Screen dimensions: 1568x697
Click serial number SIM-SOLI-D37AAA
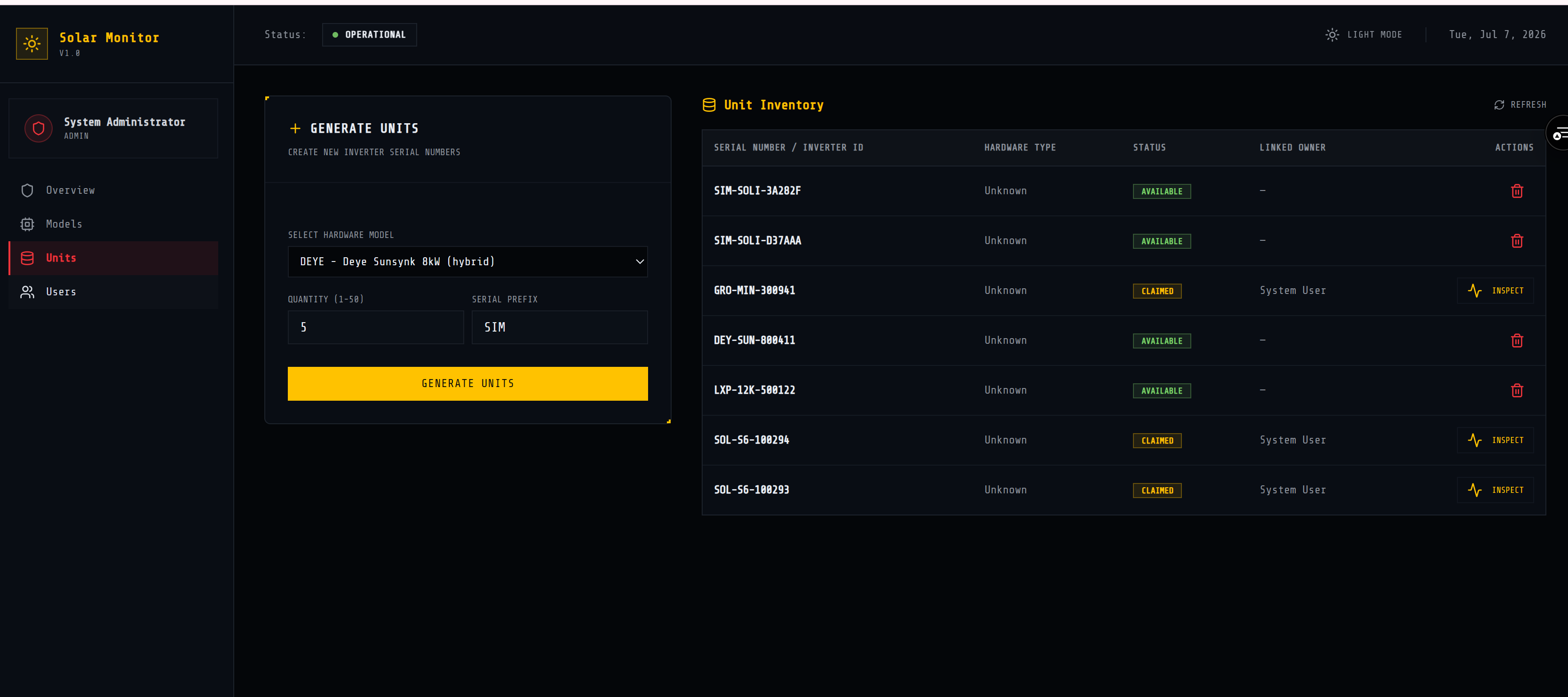pyautogui.click(x=757, y=241)
